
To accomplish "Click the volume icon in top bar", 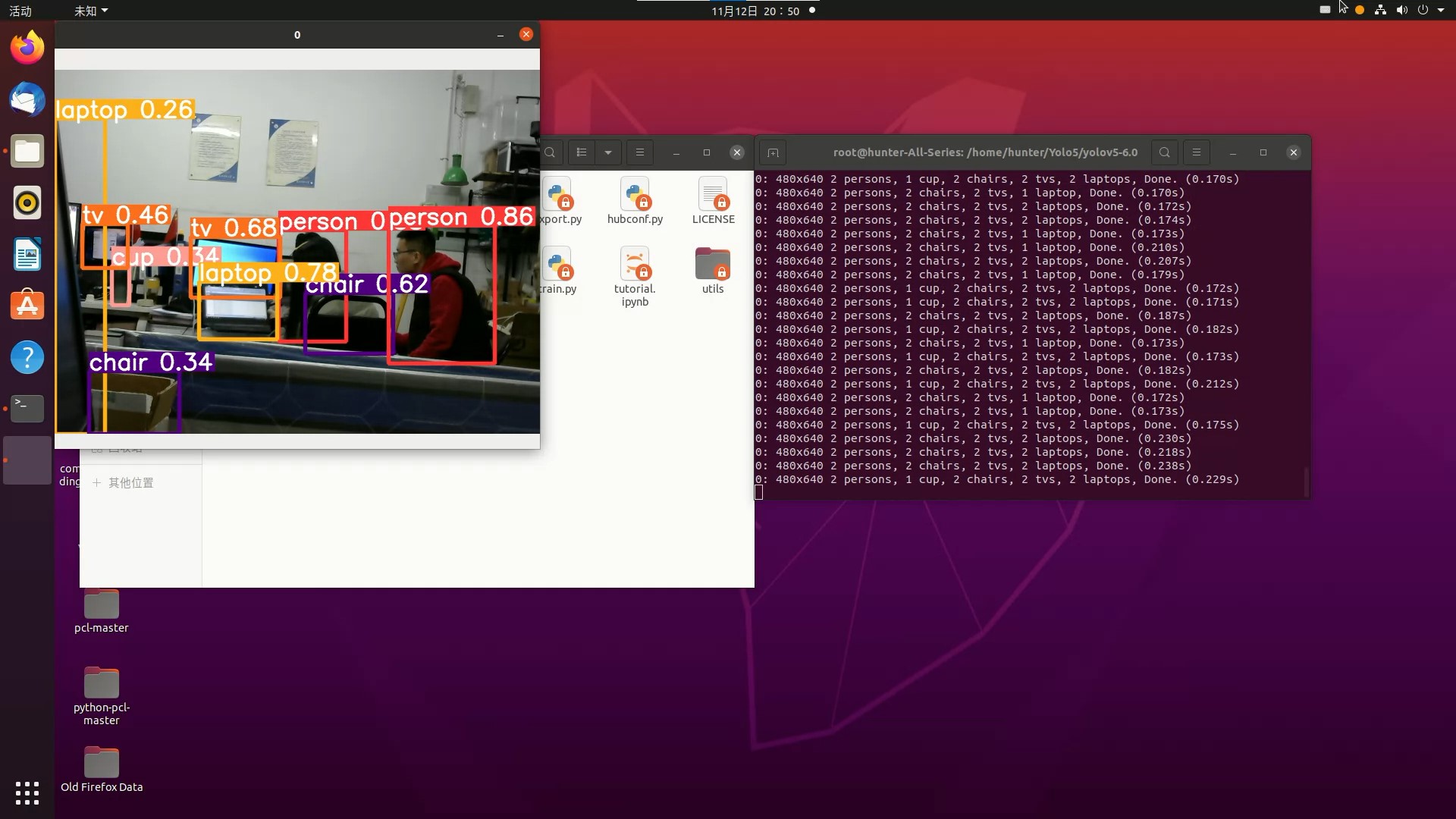I will coord(1401,11).
